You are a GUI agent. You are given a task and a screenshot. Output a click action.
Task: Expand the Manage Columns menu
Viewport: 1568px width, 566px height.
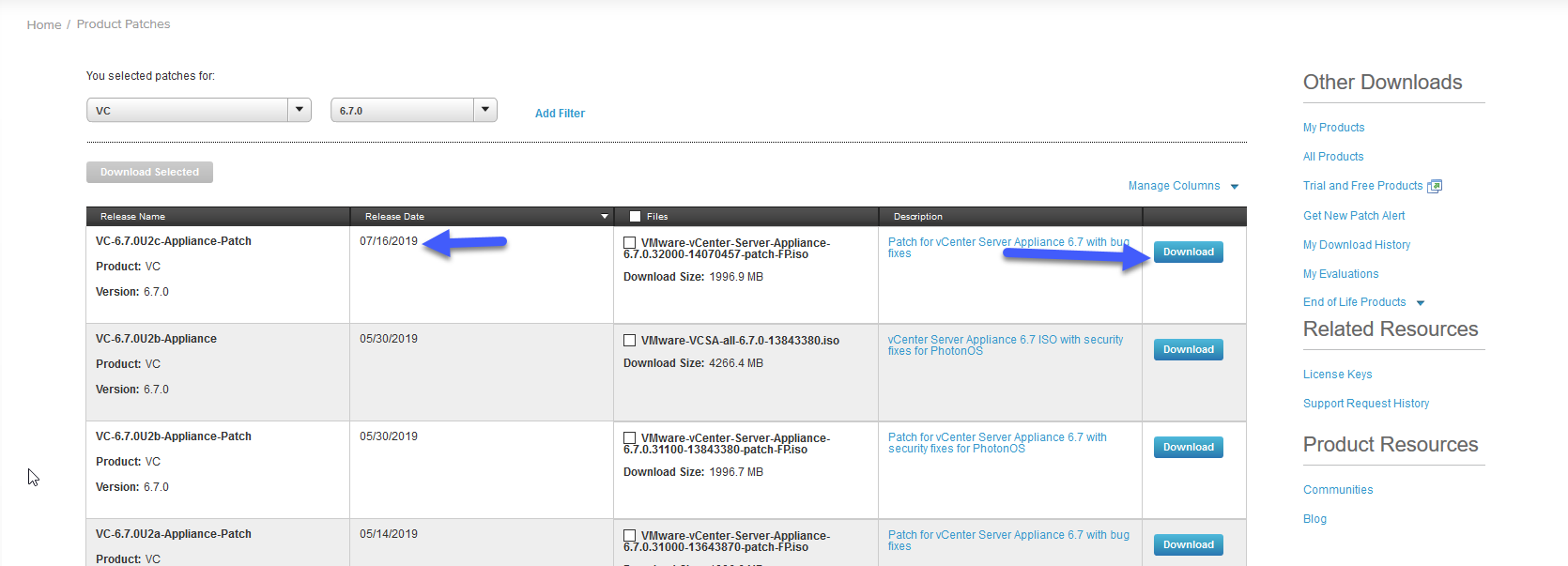coord(1184,186)
